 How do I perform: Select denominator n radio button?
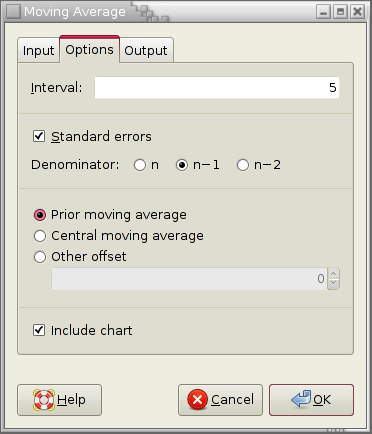[x=140, y=165]
